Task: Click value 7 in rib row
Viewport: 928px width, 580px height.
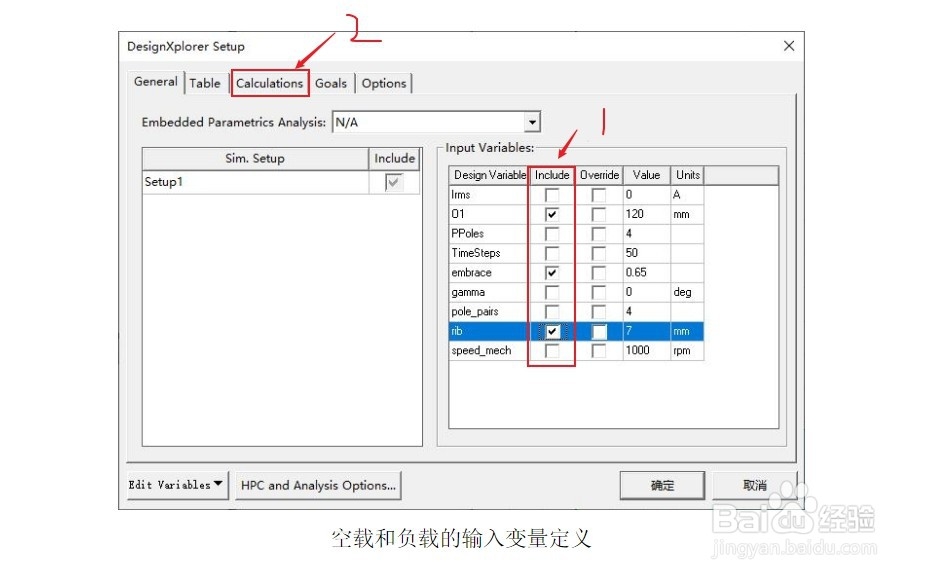Action: coord(629,331)
